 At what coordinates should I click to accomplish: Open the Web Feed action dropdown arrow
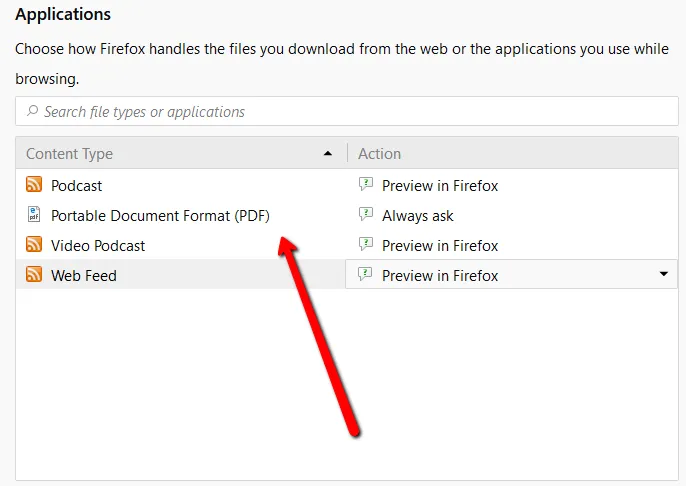click(663, 275)
